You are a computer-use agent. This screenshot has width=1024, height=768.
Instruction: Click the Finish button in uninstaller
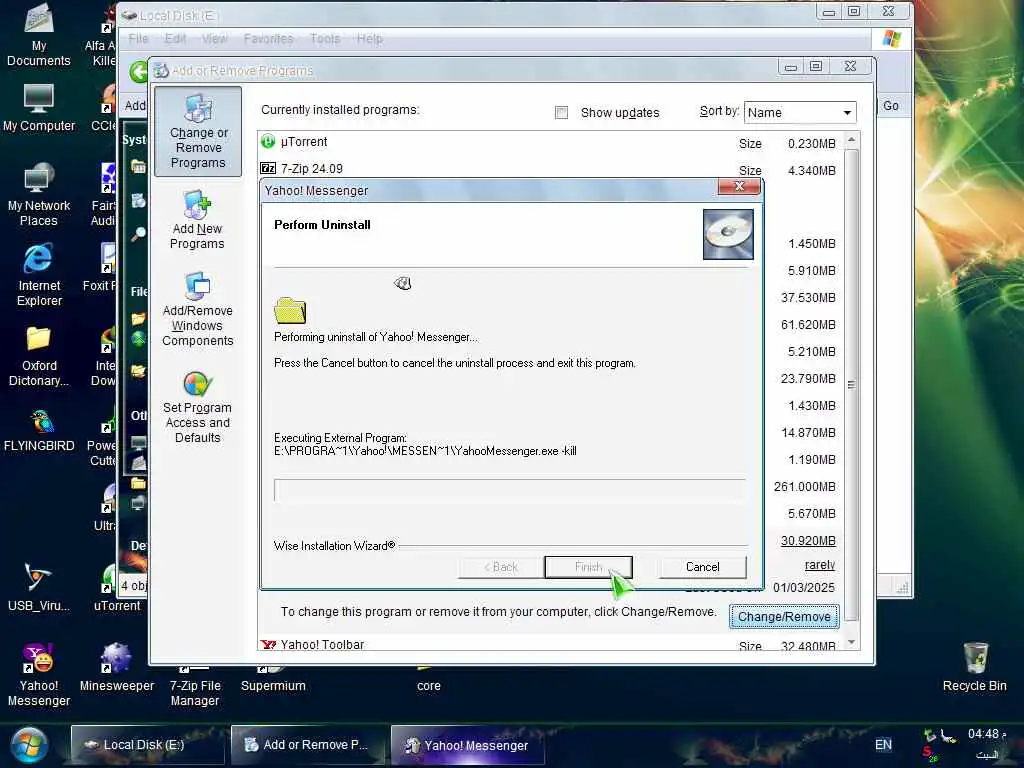pos(588,567)
